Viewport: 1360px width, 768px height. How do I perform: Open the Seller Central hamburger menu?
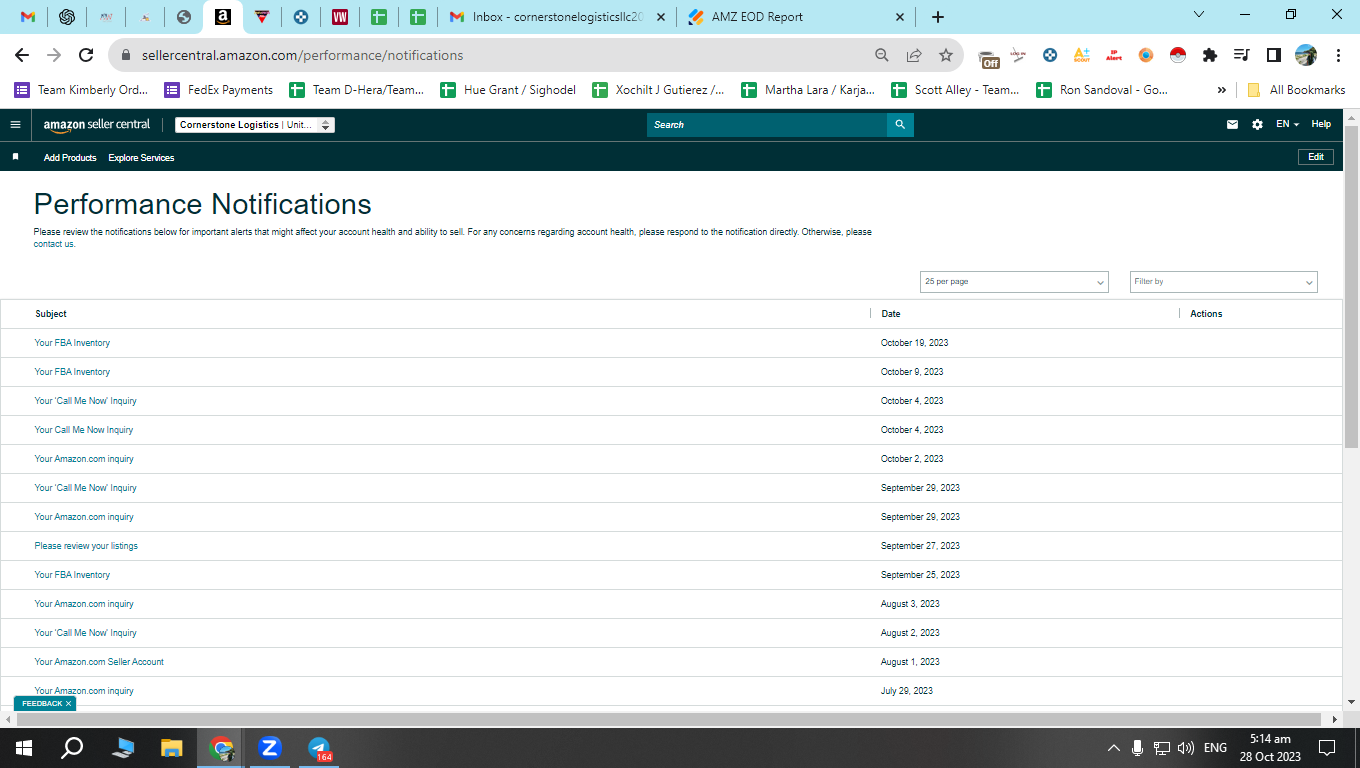point(15,125)
